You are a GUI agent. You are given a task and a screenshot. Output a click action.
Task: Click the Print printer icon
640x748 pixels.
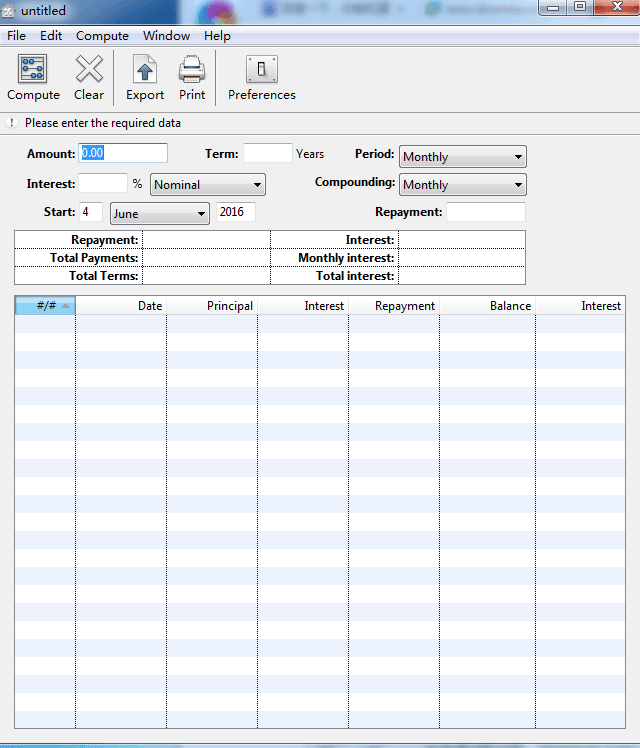[192, 70]
